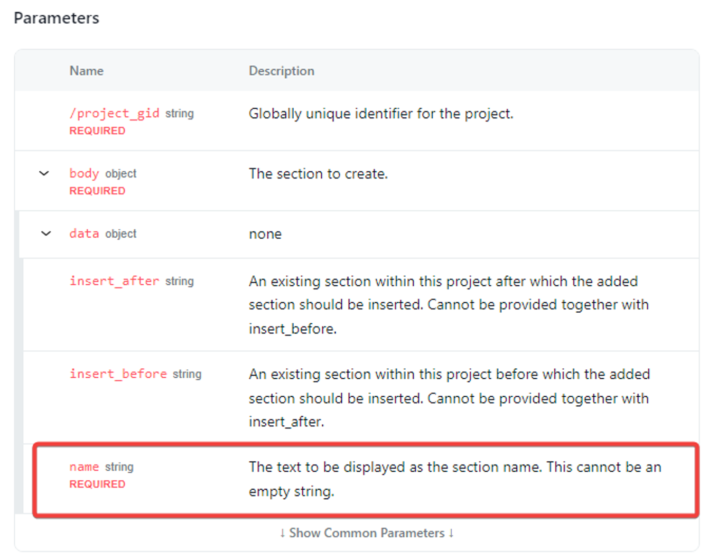The image size is (708, 560).
Task: Collapse the data object chevron
Action: tap(44, 234)
